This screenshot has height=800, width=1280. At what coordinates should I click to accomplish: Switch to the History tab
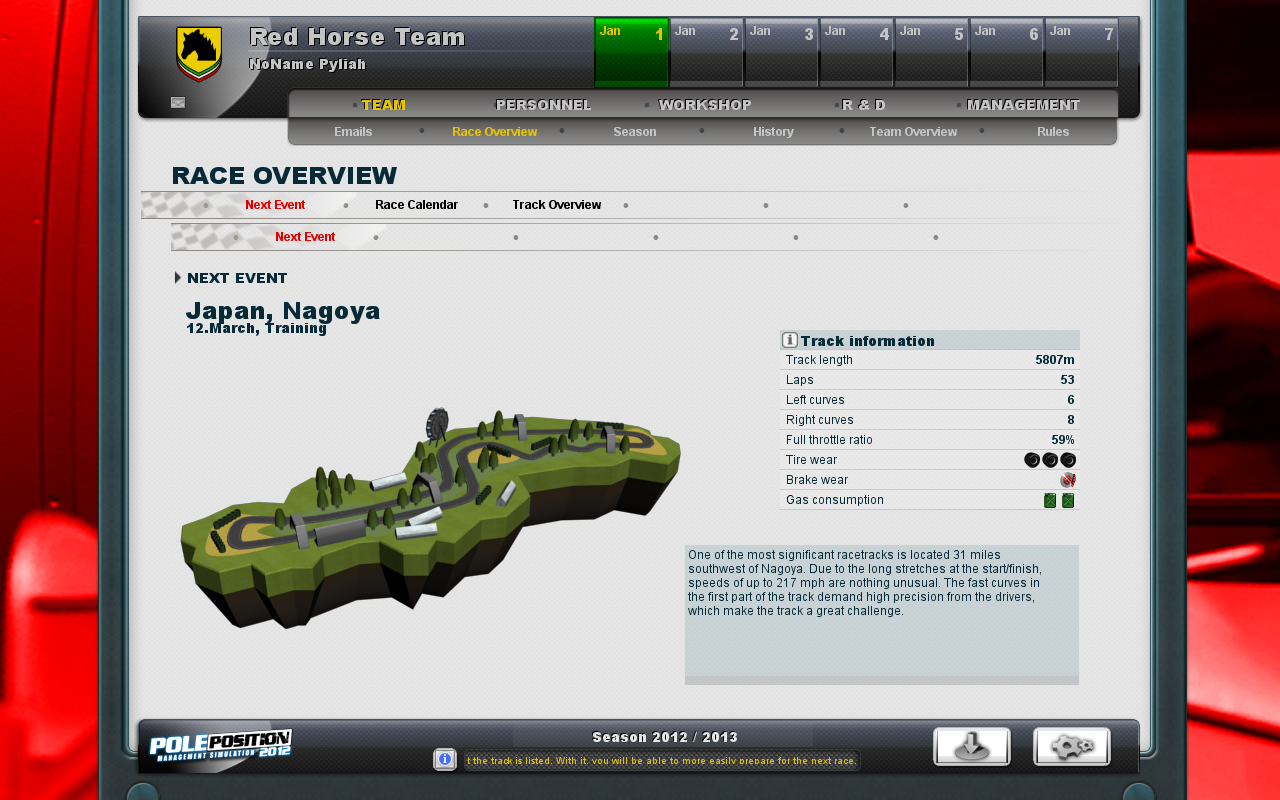[x=773, y=132]
